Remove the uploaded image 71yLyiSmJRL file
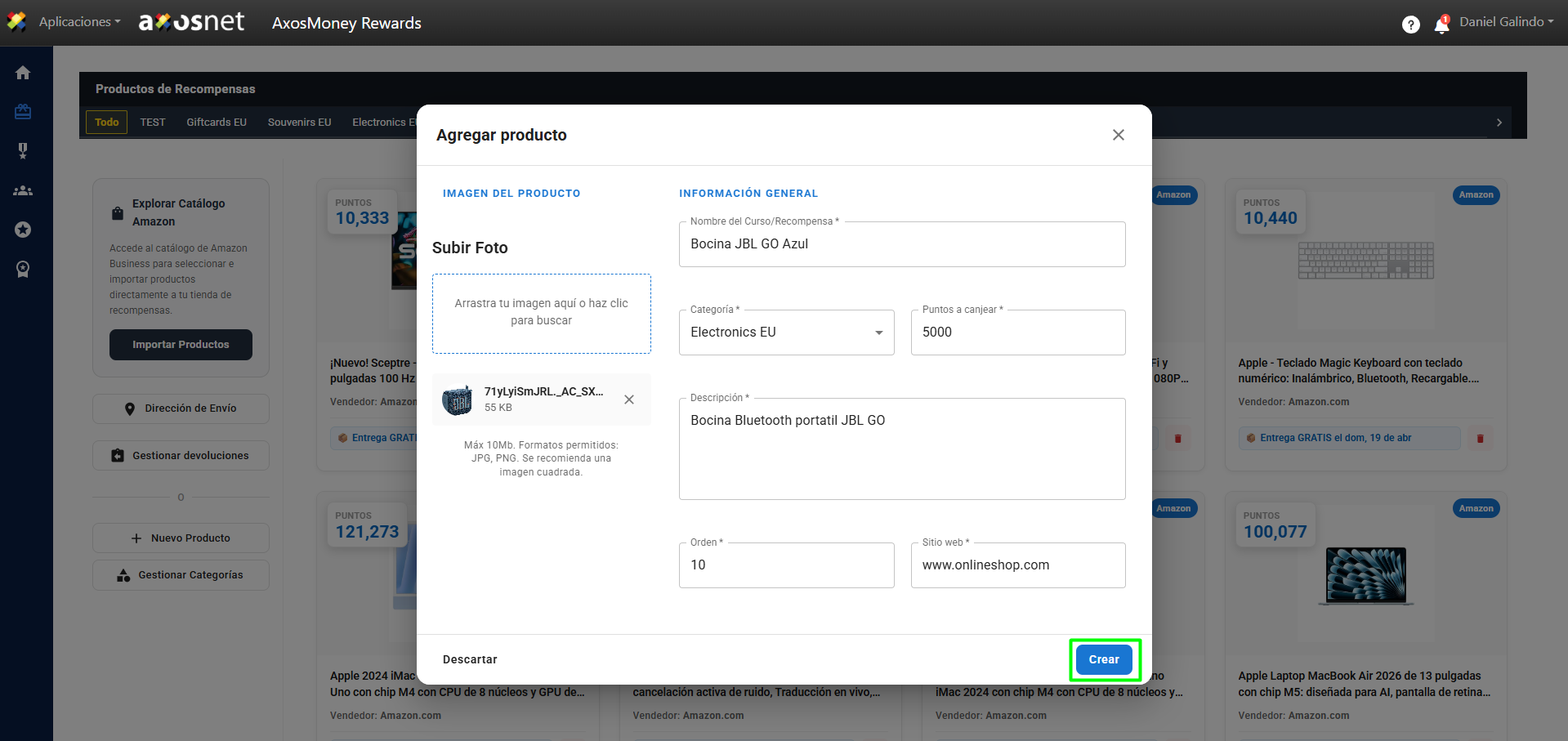The height and width of the screenshot is (741, 1568). pos(628,400)
